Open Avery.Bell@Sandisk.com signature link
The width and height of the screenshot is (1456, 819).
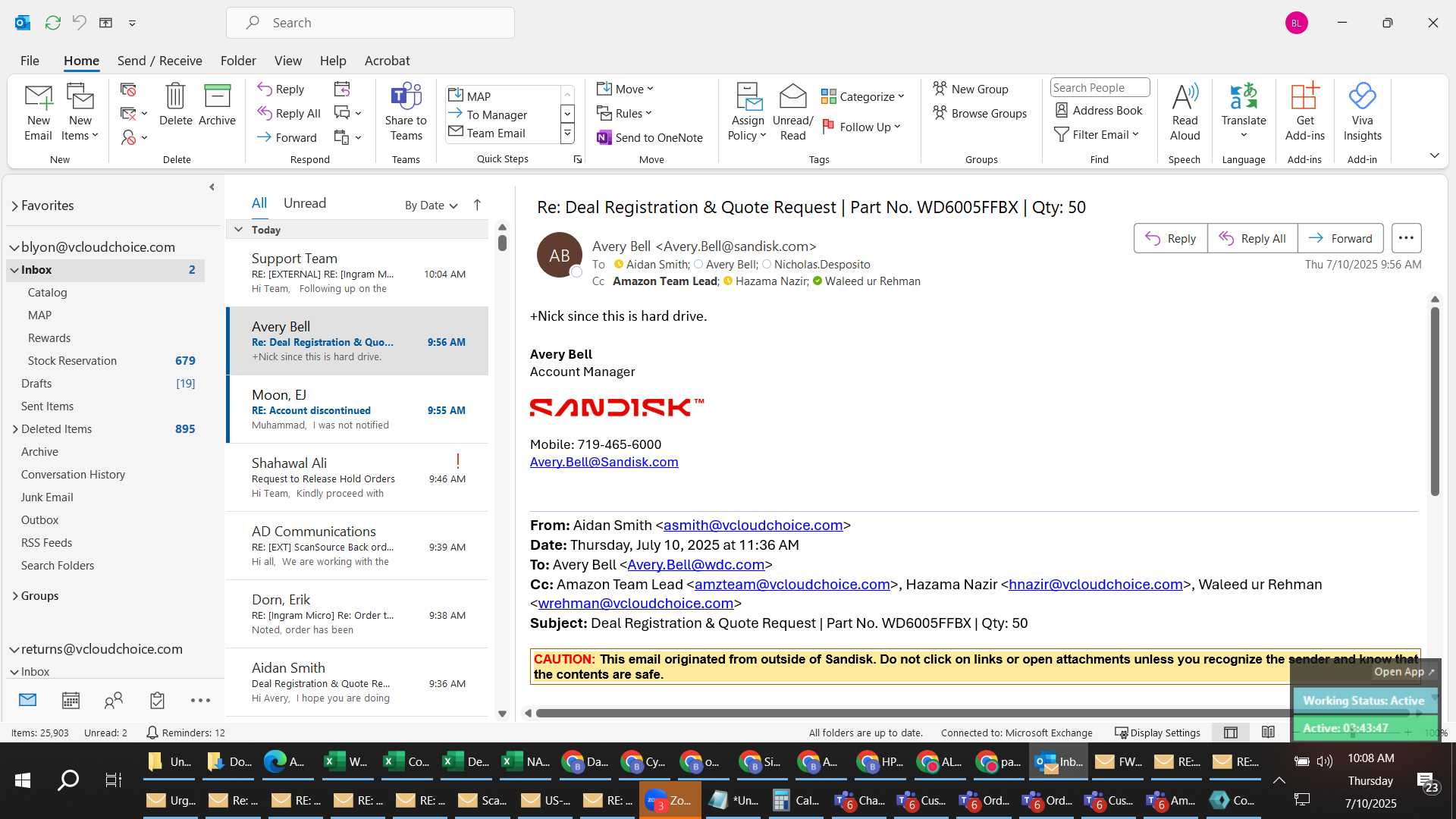point(604,463)
